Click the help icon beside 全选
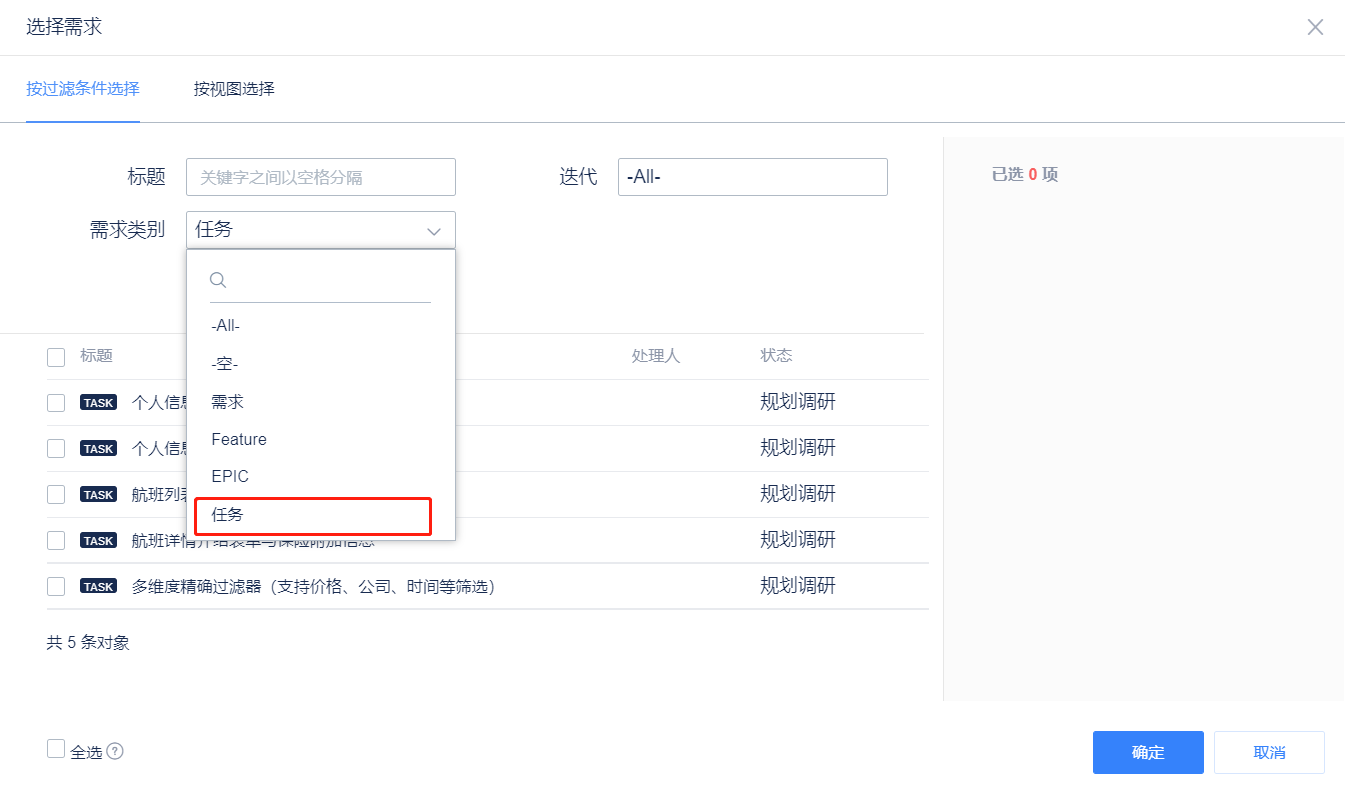 (x=115, y=751)
